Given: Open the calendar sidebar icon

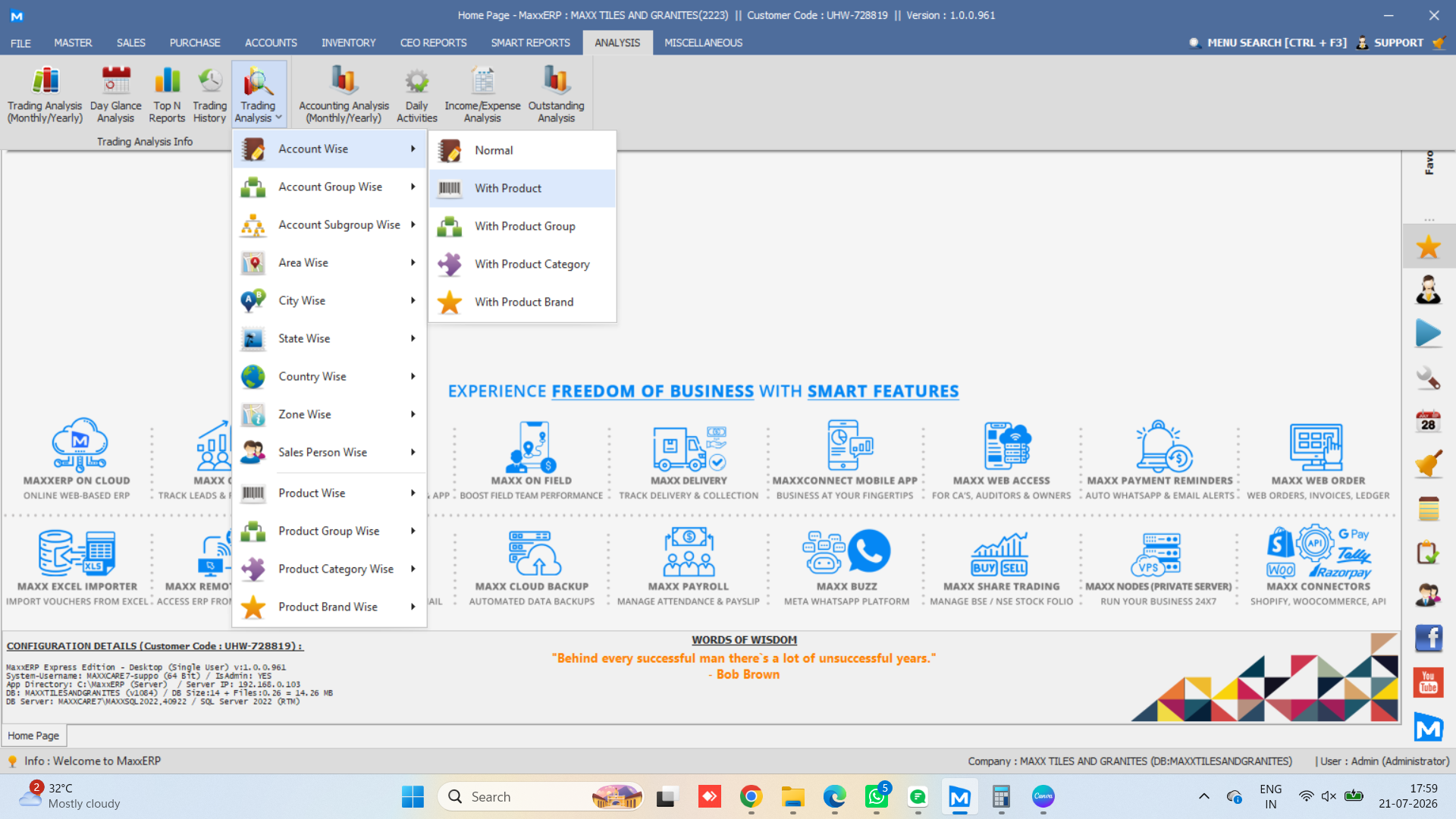Looking at the screenshot, I should click(x=1428, y=421).
